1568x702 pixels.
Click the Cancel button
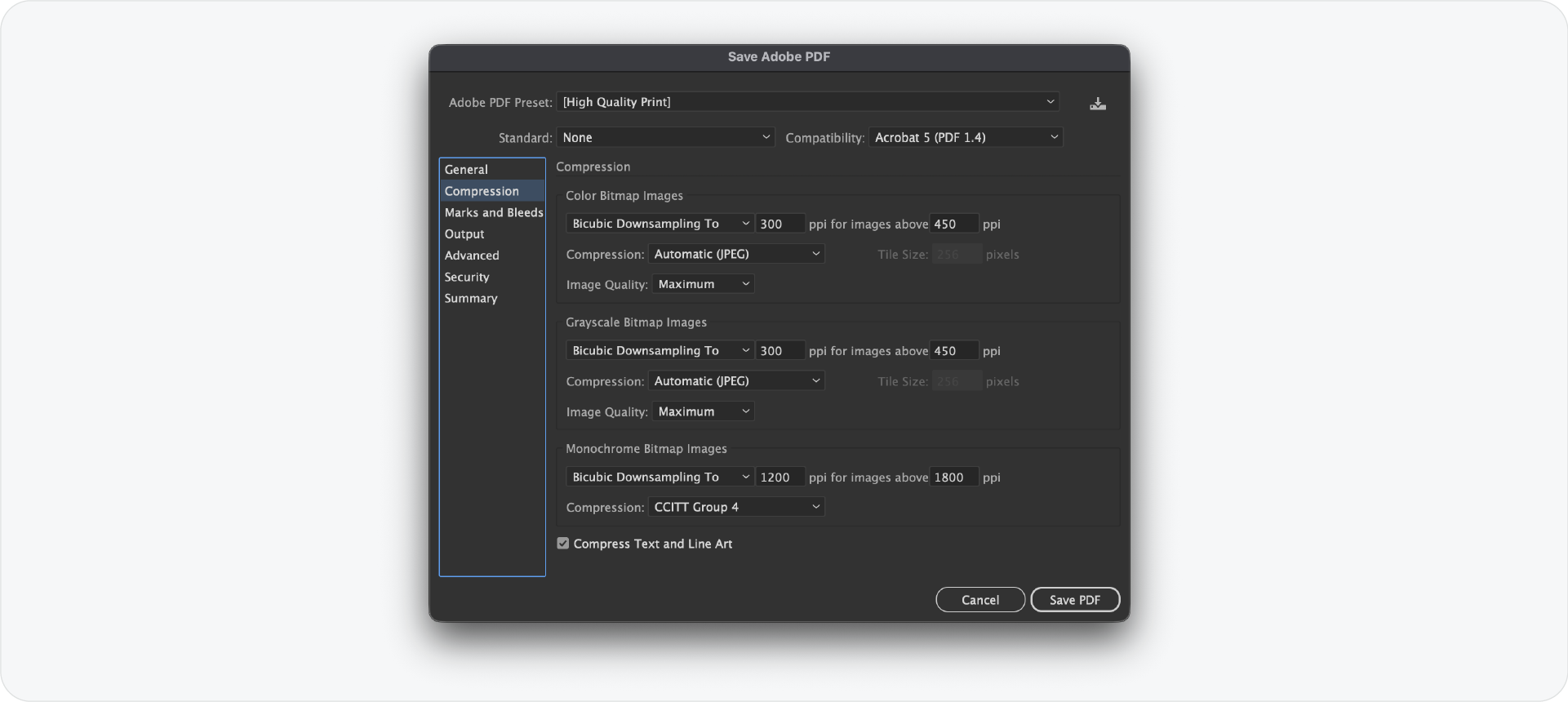980,600
